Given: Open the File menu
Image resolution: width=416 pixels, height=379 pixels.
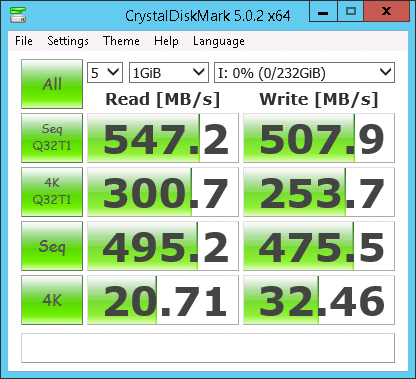Looking at the screenshot, I should pyautogui.click(x=24, y=41).
